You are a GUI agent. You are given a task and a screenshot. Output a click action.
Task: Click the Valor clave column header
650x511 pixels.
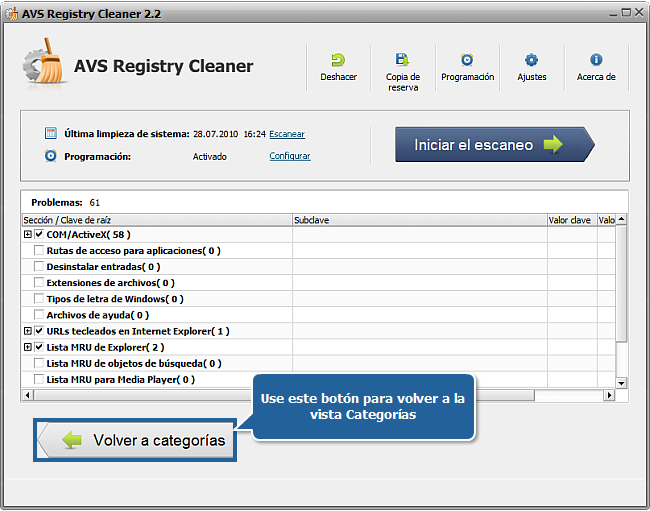coord(572,220)
